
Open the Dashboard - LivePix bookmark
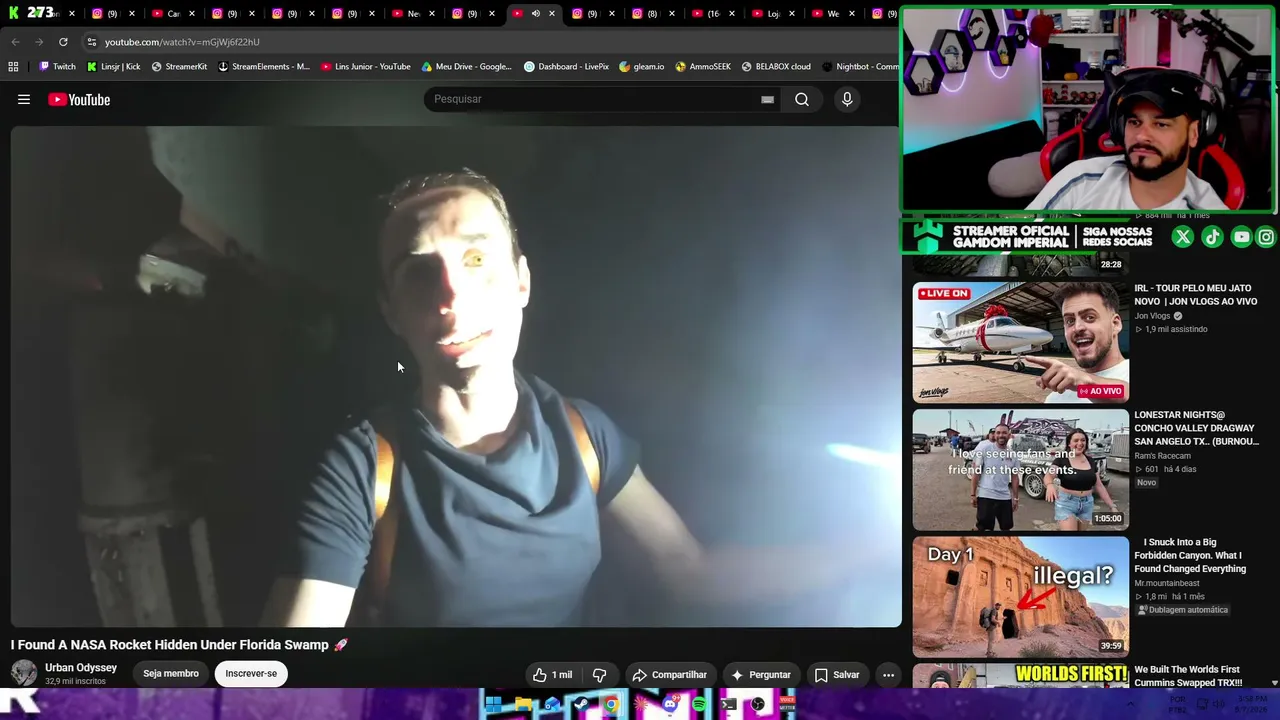(566, 67)
